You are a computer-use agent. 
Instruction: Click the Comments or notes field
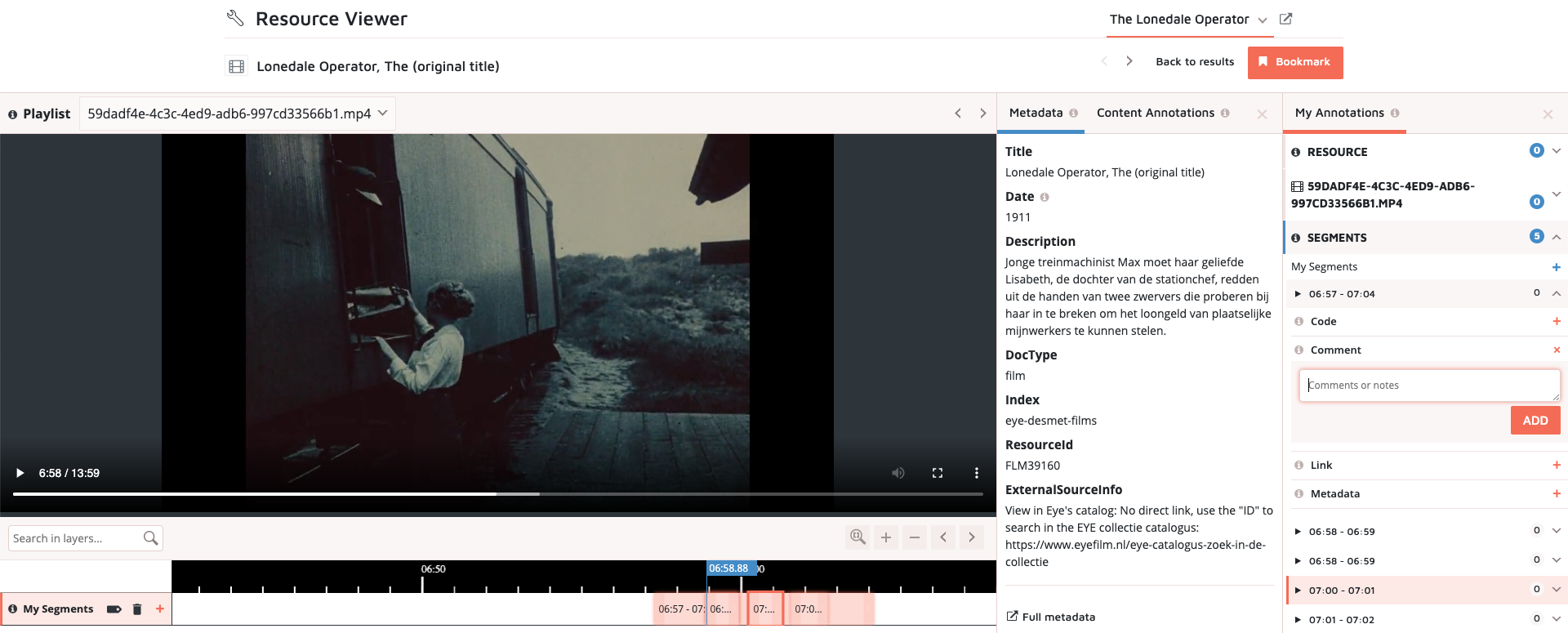pyautogui.click(x=1428, y=386)
